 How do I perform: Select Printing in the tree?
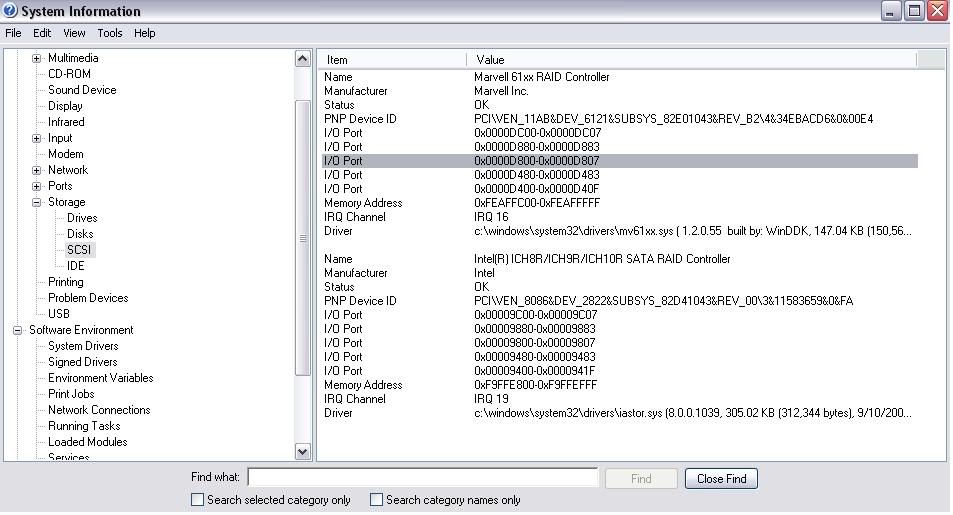coord(66,282)
